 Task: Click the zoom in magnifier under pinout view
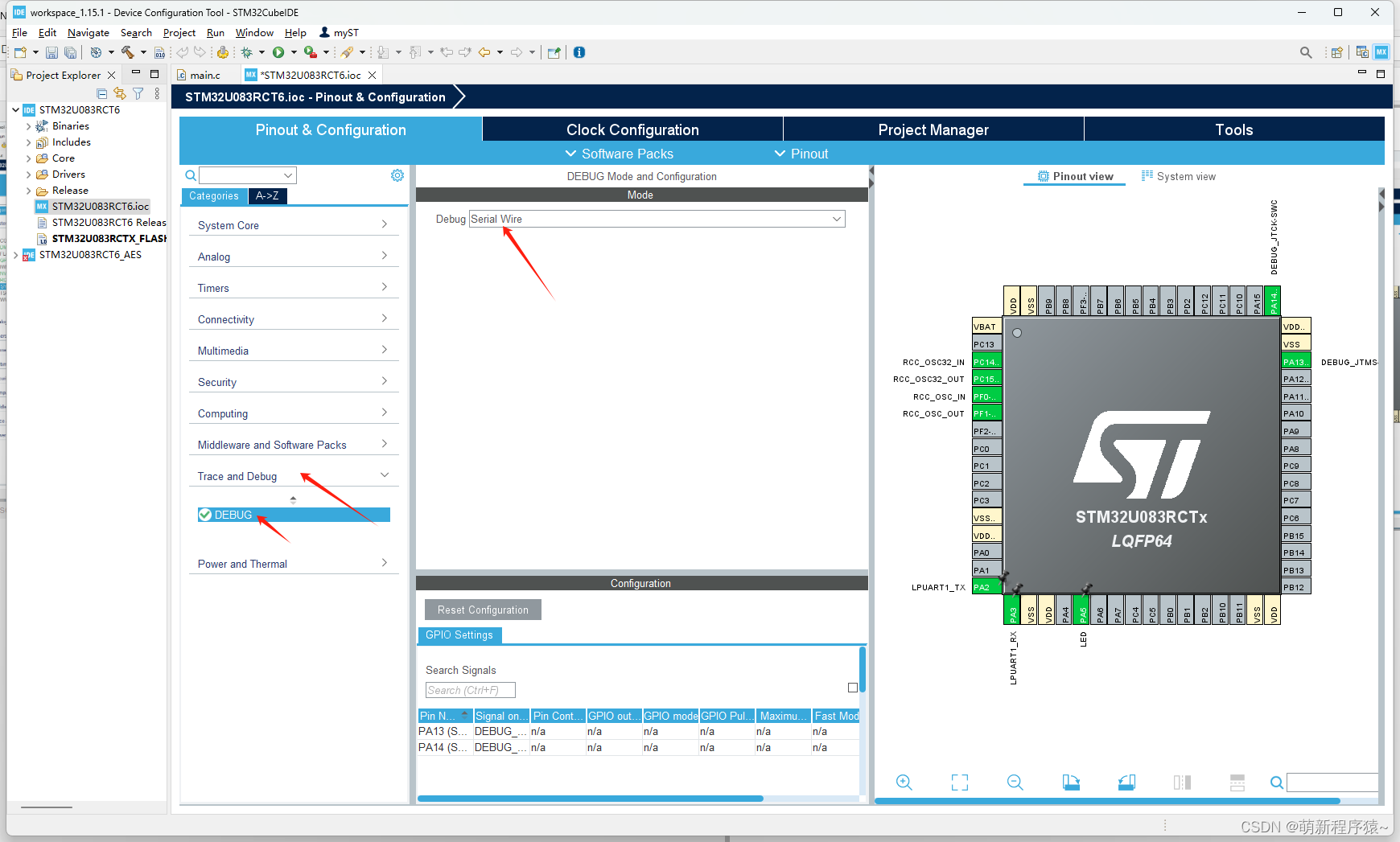[903, 782]
